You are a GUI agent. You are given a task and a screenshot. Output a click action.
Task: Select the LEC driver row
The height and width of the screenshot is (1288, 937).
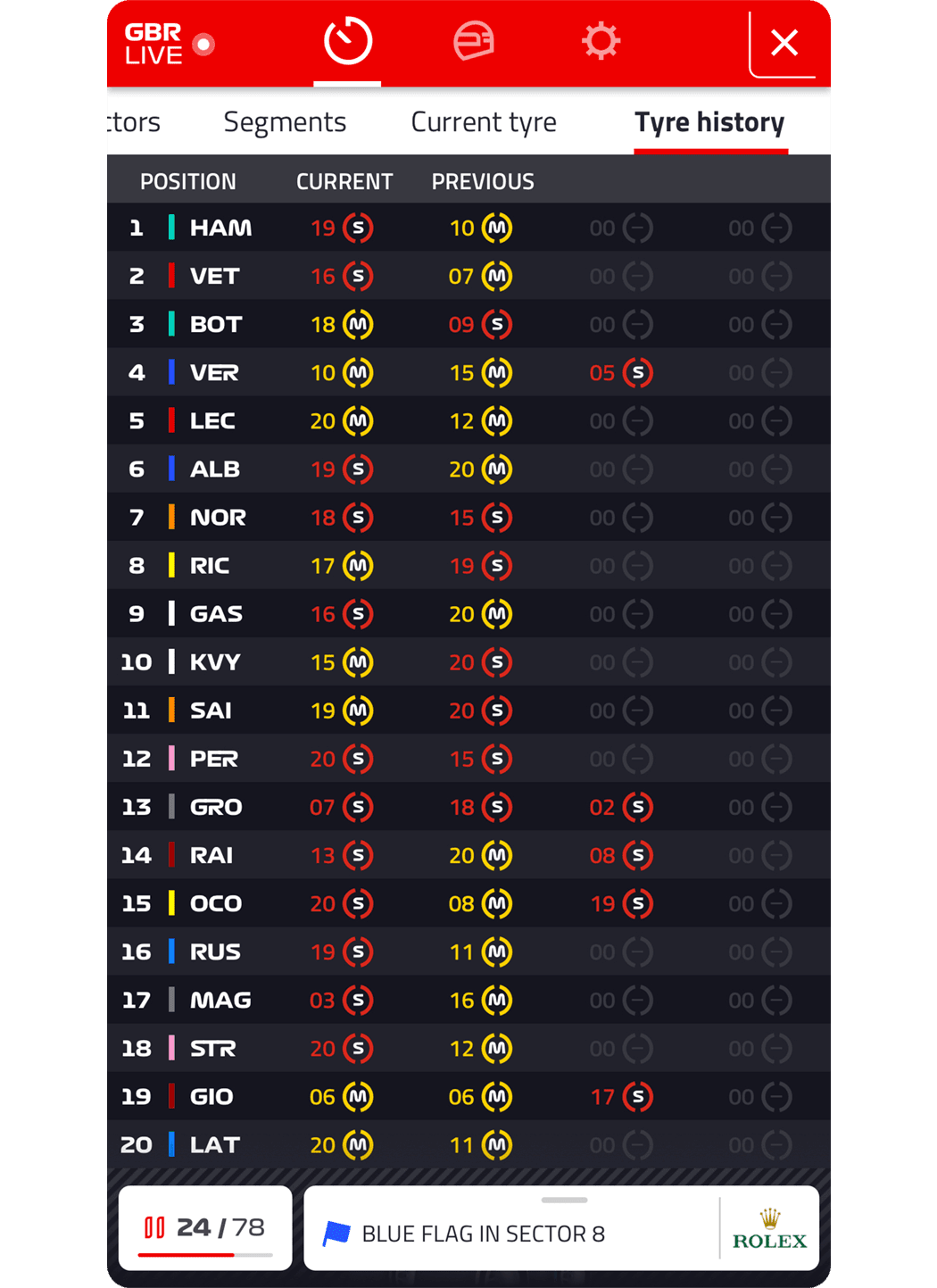468,420
